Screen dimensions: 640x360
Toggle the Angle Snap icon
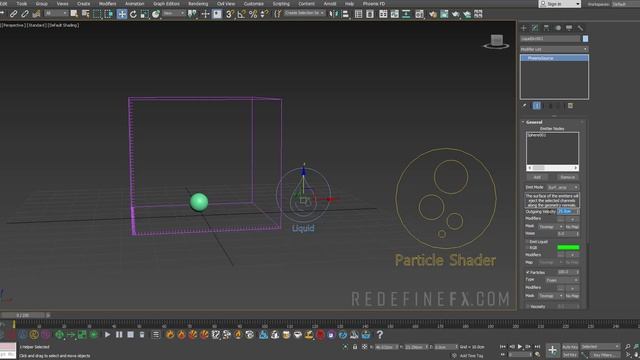pos(241,14)
